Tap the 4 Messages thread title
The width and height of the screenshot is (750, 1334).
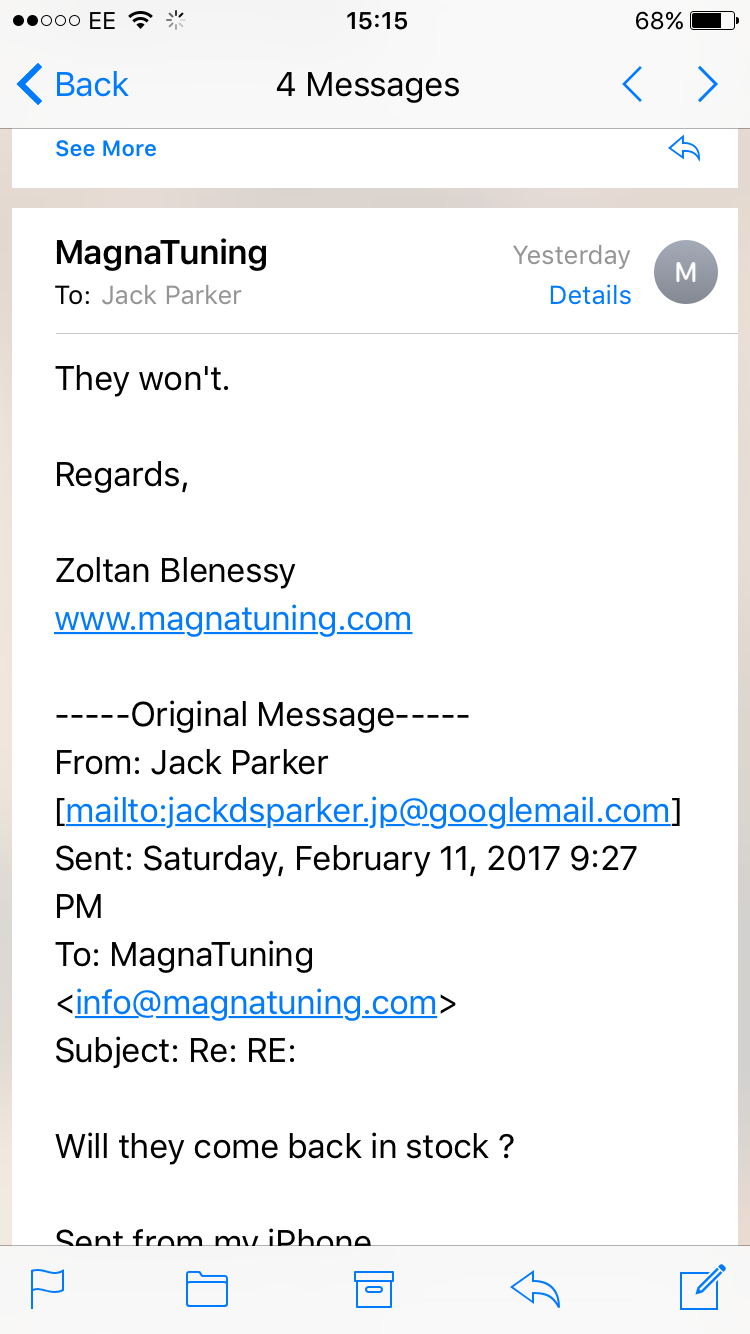coord(367,85)
